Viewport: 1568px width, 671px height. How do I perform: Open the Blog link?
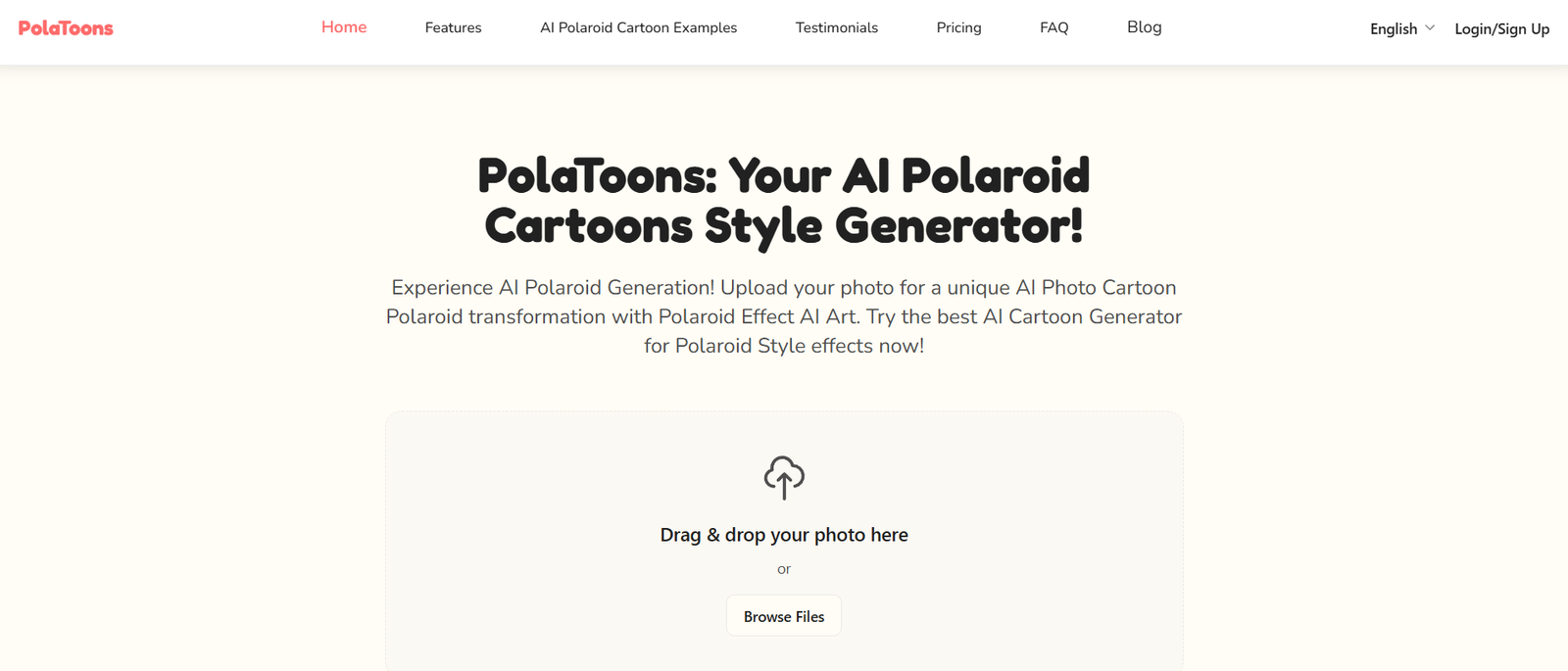click(x=1144, y=27)
